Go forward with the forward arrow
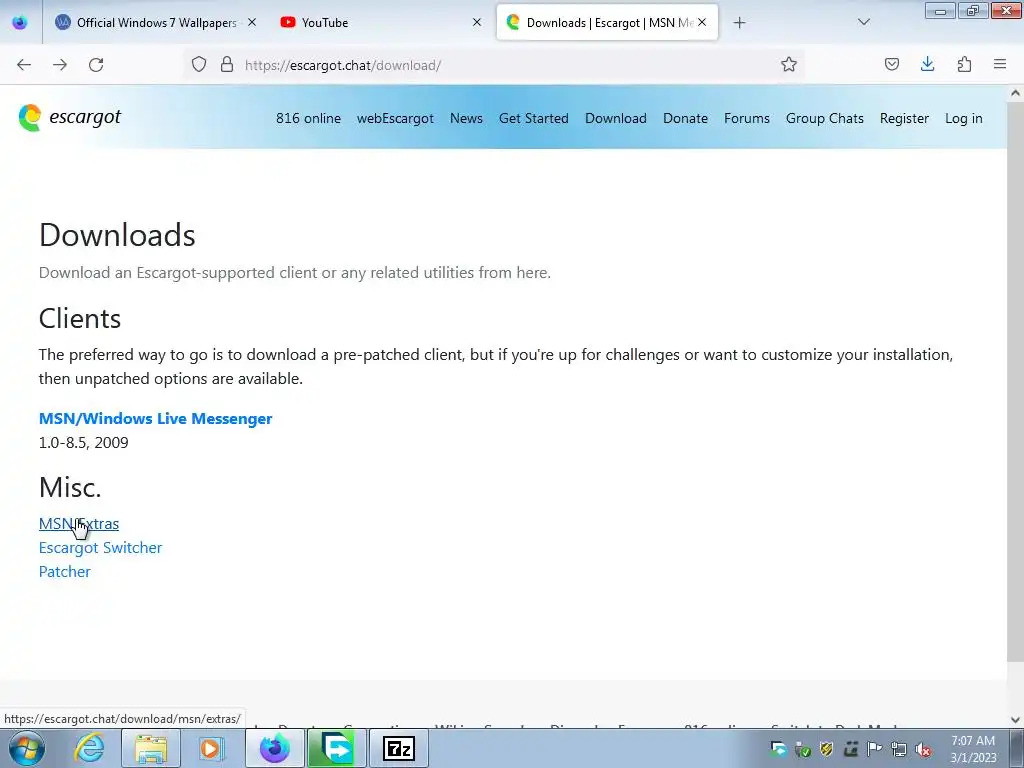Image resolution: width=1024 pixels, height=768 pixels. 60,65
